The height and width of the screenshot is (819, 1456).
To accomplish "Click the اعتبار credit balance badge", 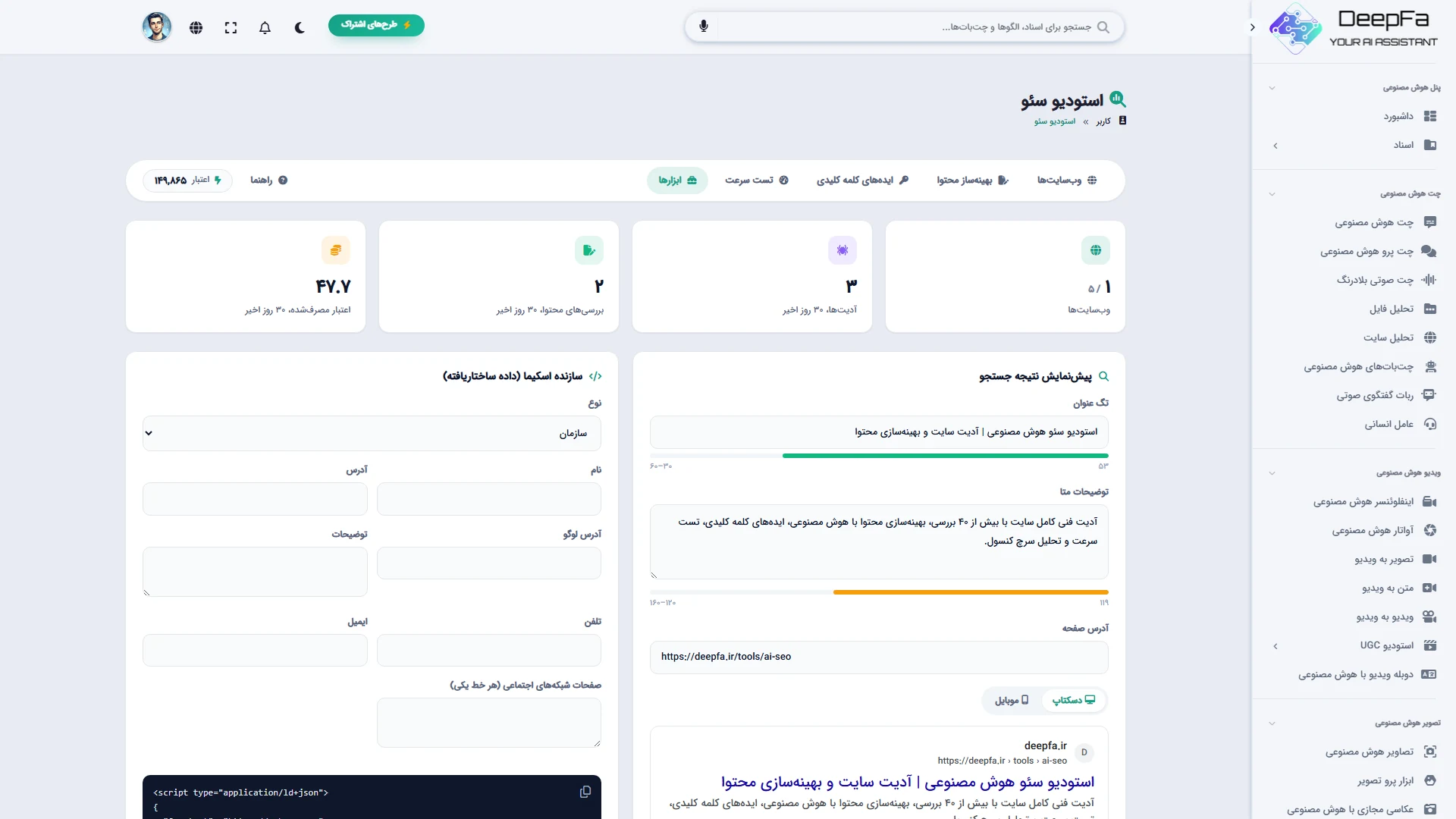I will pyautogui.click(x=187, y=180).
